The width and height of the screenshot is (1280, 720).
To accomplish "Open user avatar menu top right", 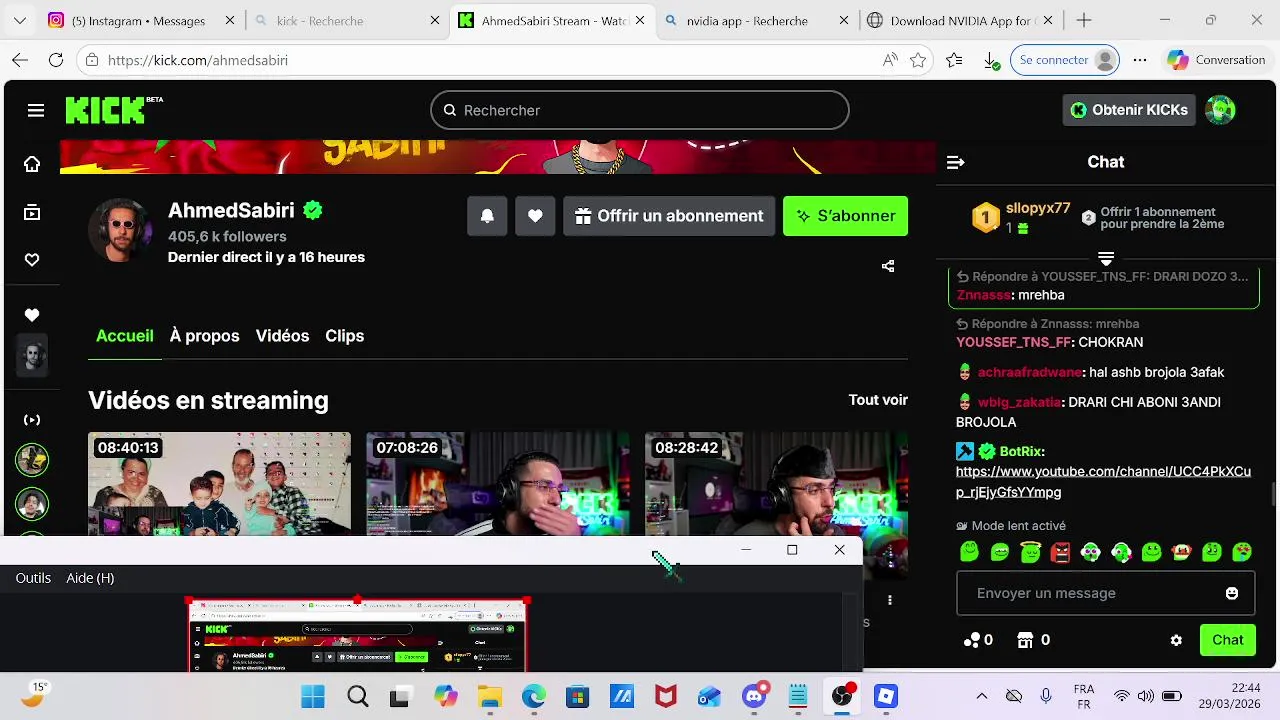I will pos(1220,110).
